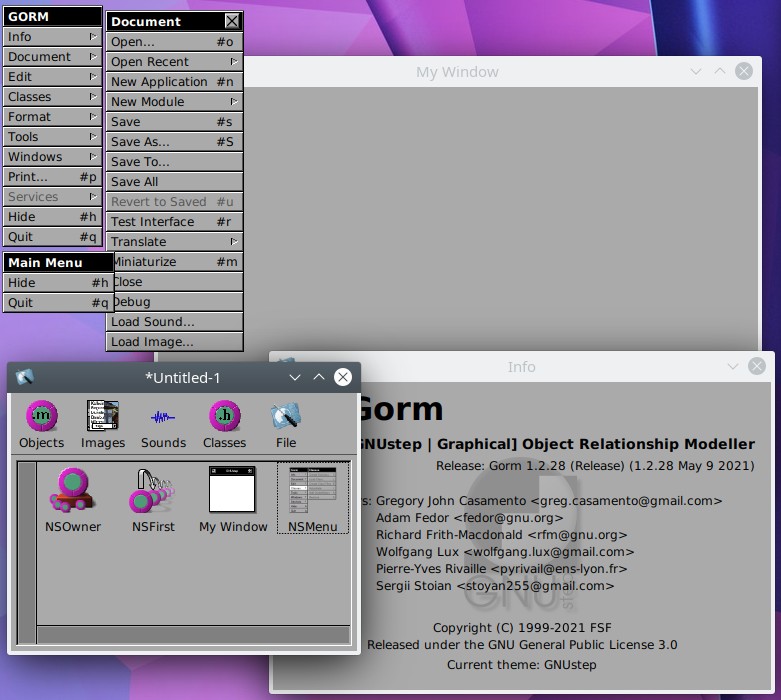The height and width of the screenshot is (700, 781).
Task: Select the NSMenu object
Action: click(x=313, y=498)
